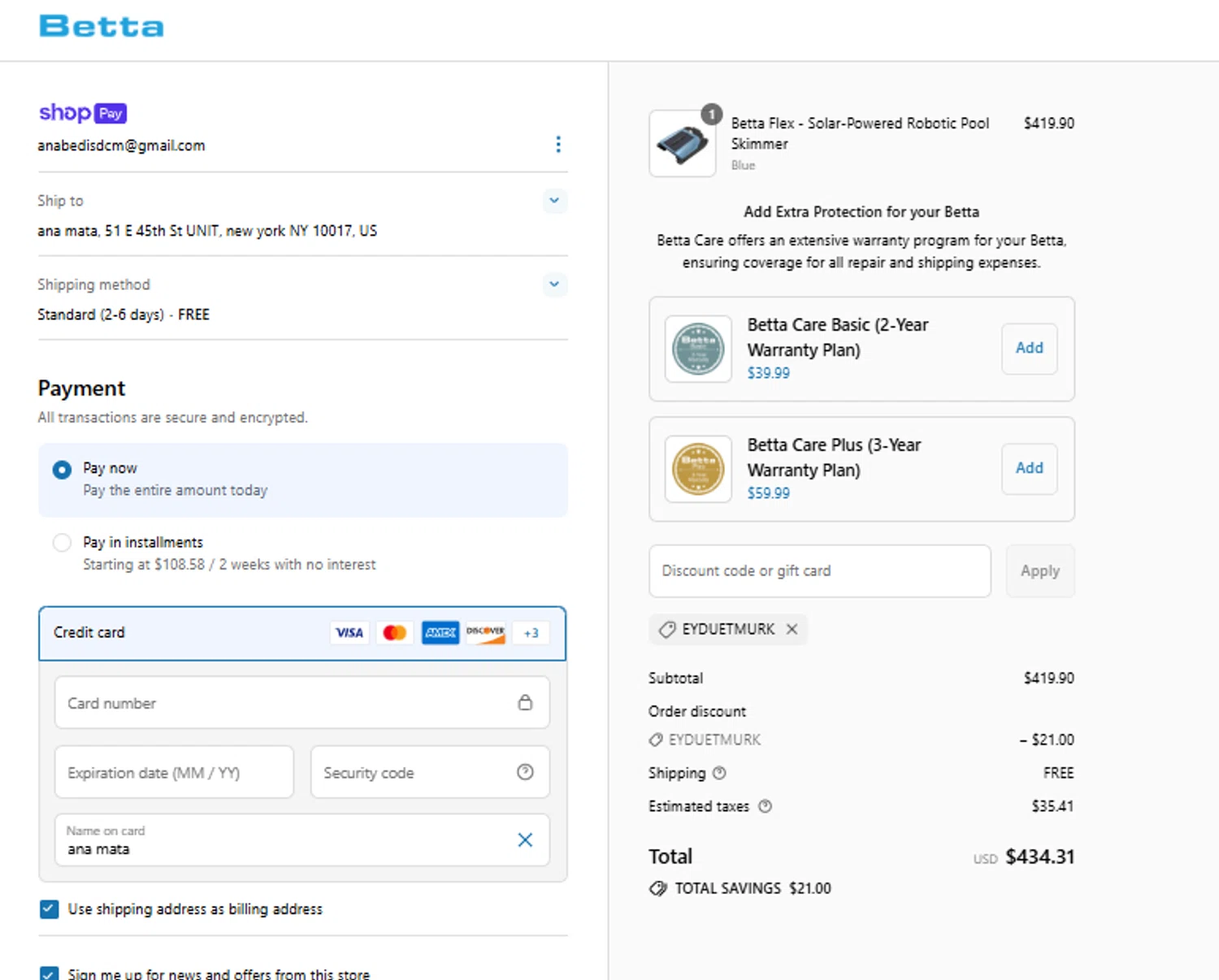Focus the Expiration date field
Screen dimensions: 1219x980
174,772
